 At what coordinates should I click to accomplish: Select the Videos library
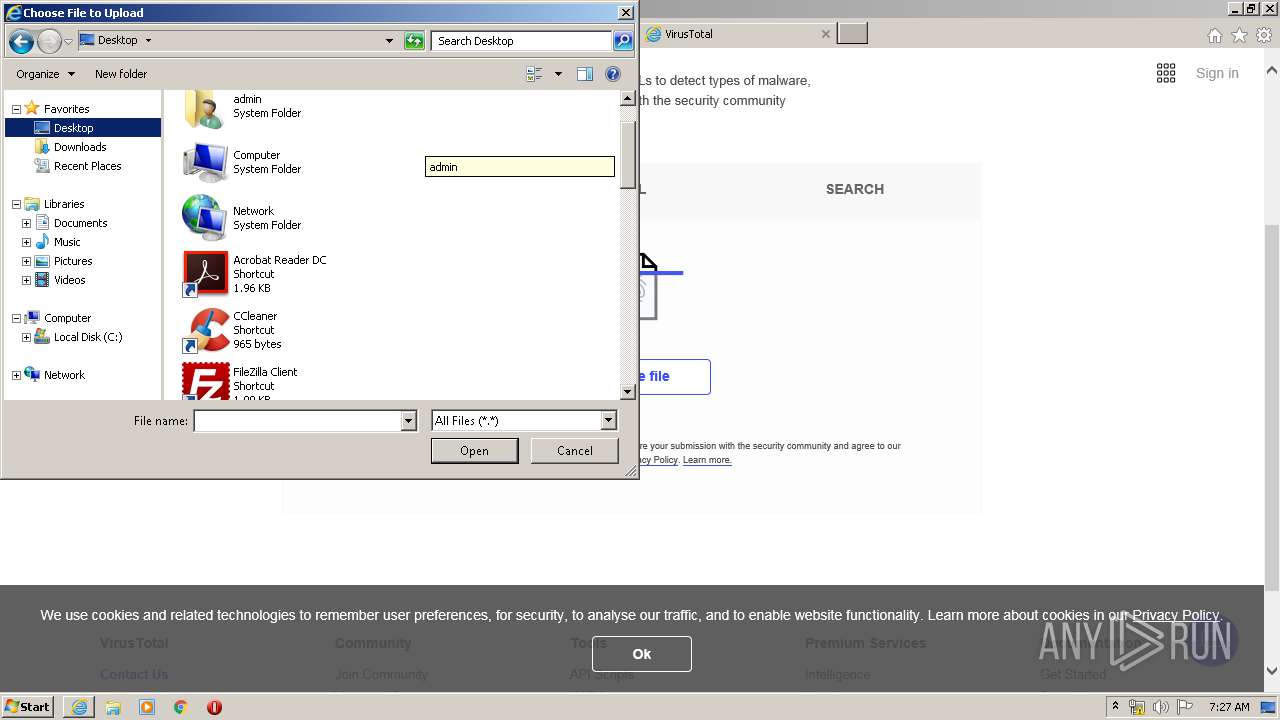point(69,280)
